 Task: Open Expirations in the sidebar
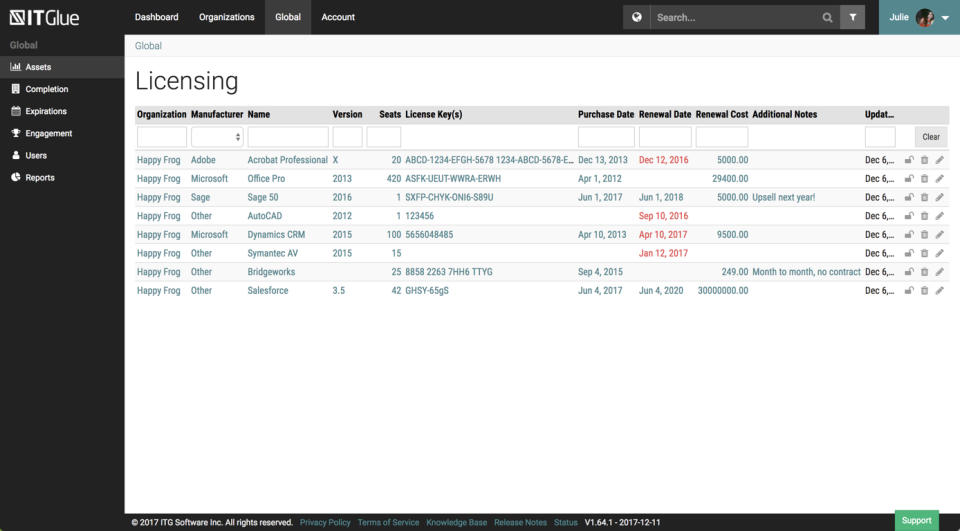(62, 111)
